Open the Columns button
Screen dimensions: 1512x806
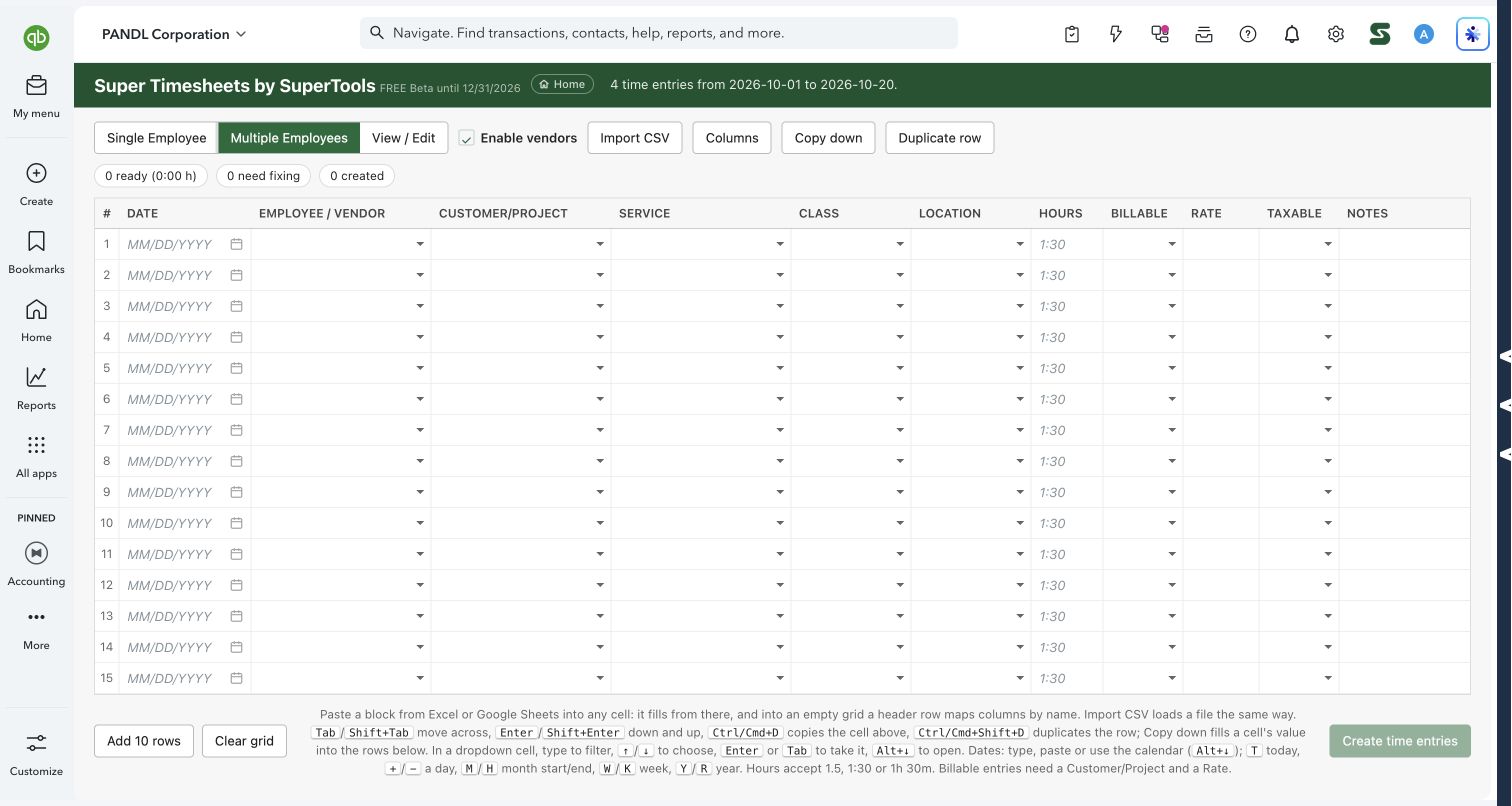[732, 138]
